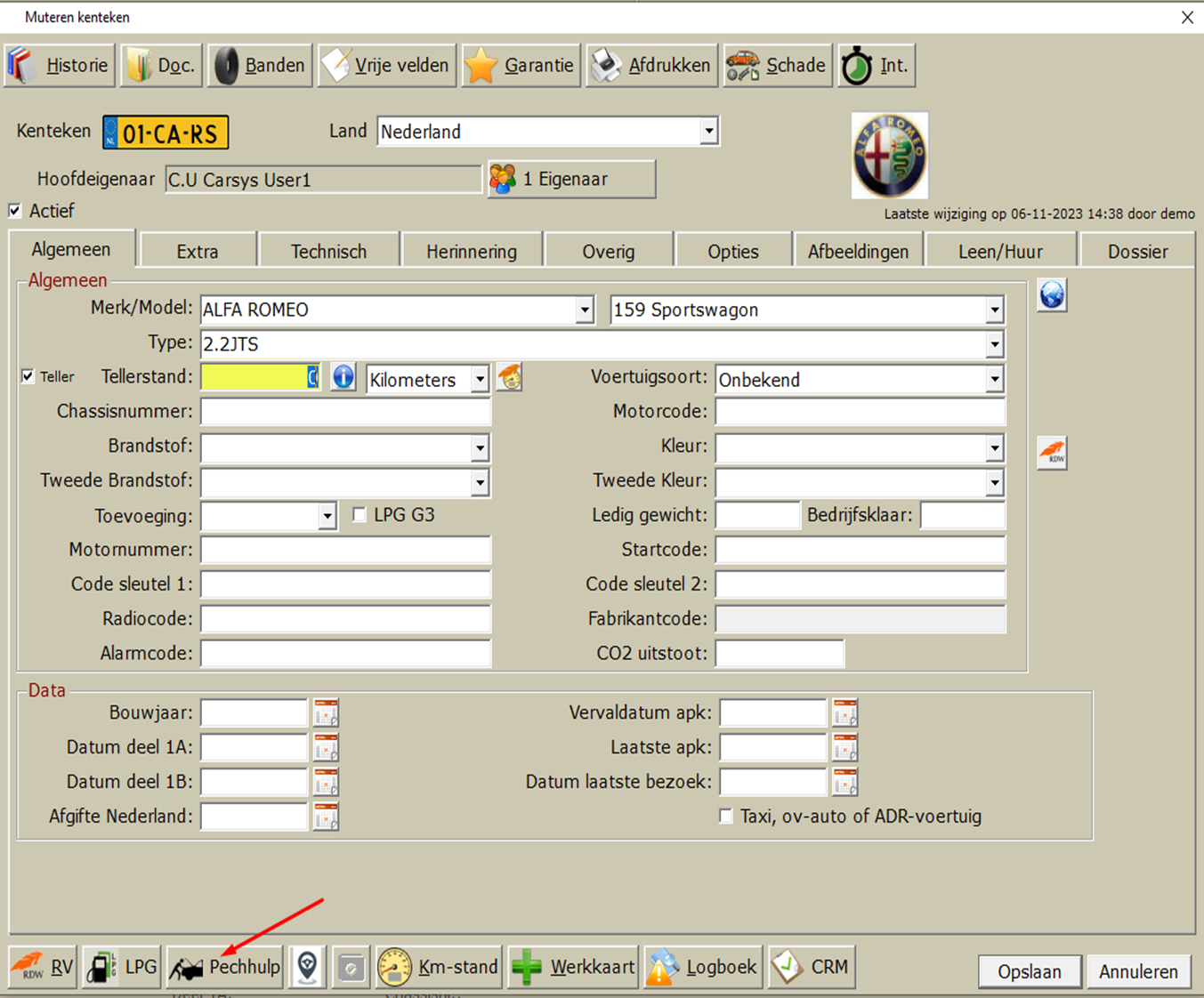Open calendar for Datum laatste bezoek
Image resolution: width=1204 pixels, height=998 pixels.
click(844, 782)
